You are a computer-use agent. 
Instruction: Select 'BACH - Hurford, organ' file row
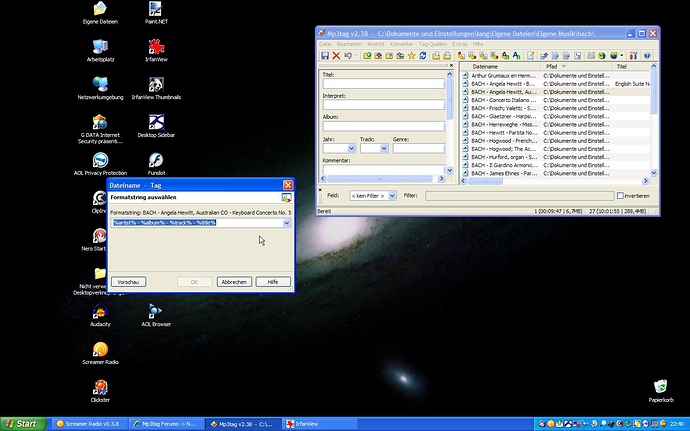[x=557, y=157]
